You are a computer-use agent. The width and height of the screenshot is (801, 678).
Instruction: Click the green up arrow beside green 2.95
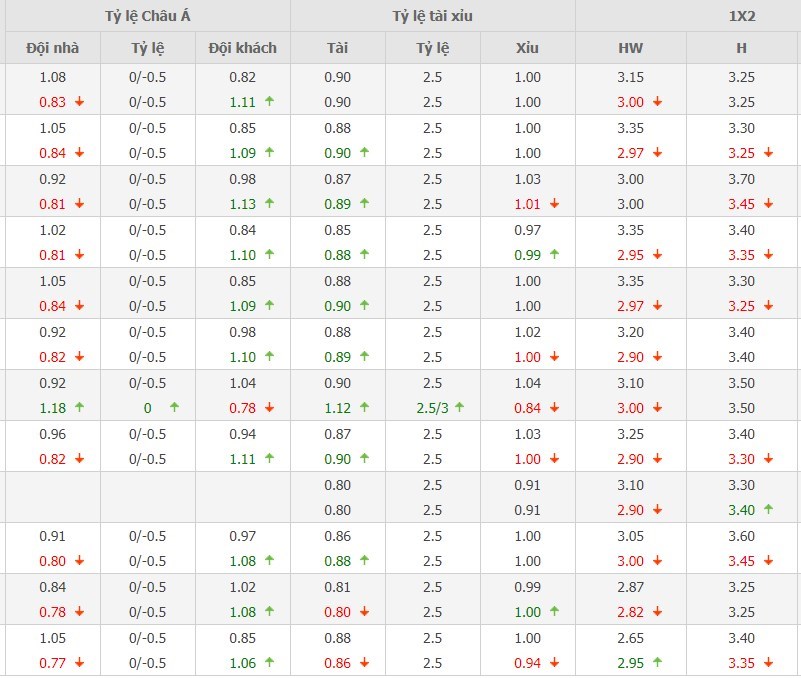click(x=657, y=662)
